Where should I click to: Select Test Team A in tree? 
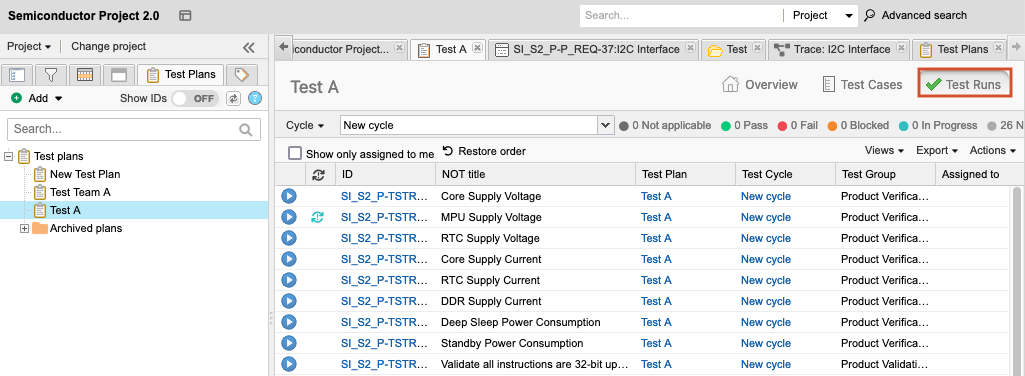tap(80, 192)
